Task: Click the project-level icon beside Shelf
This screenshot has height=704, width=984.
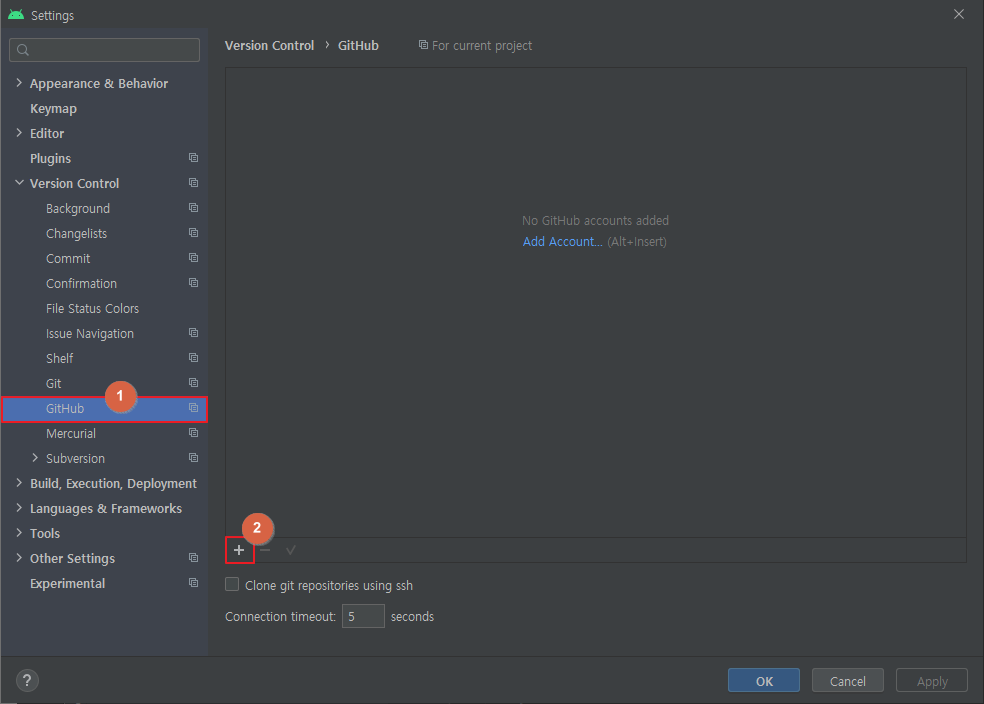Action: coord(193,358)
